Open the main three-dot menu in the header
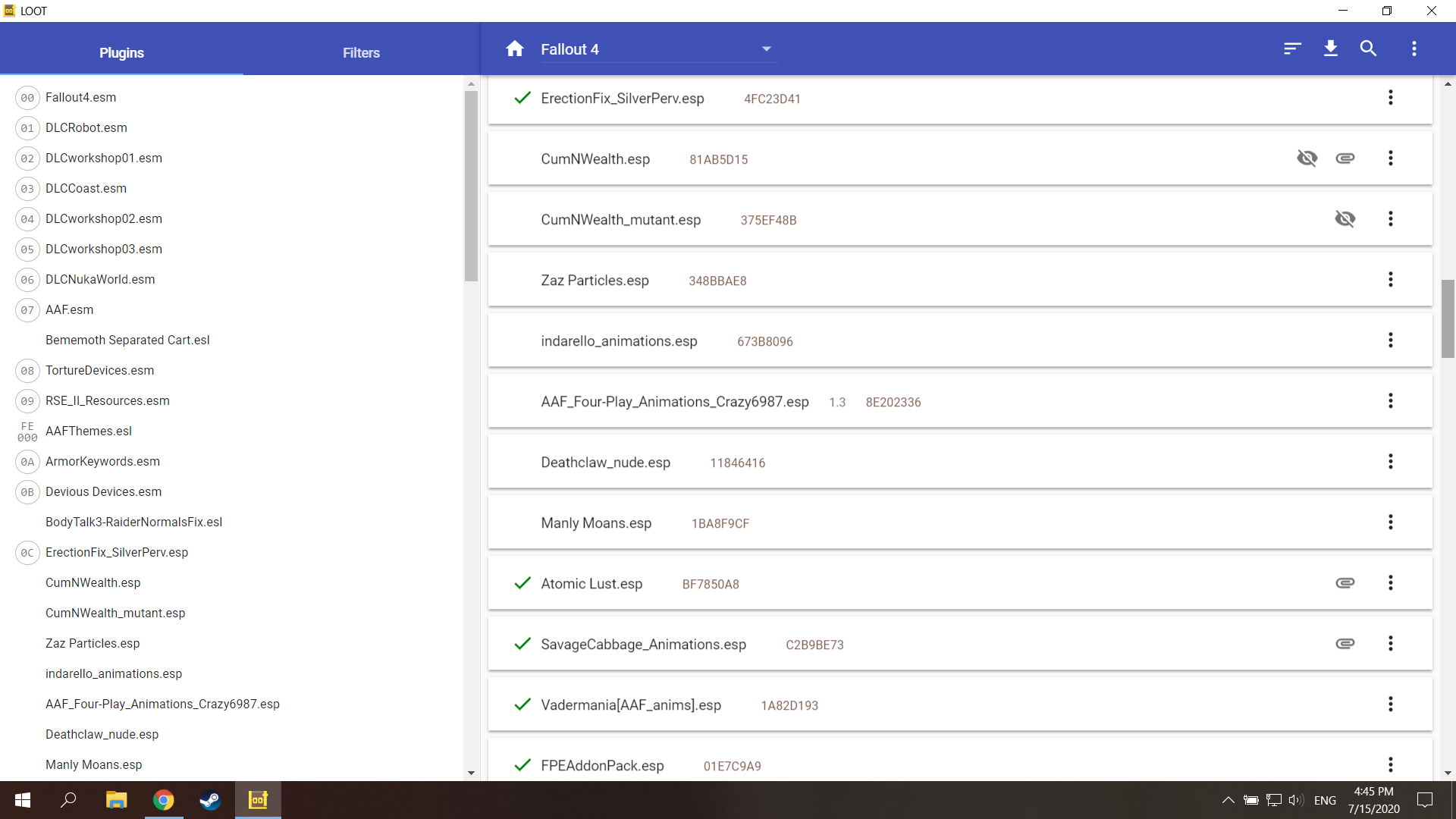 click(1414, 48)
